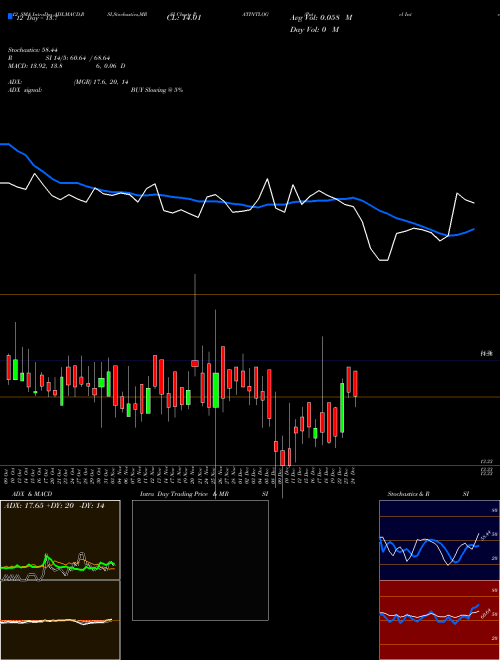Screen dimensions: 500x660
Task: Click the price label at right of candlestick chart
Action: pyautogui.click(x=487, y=354)
